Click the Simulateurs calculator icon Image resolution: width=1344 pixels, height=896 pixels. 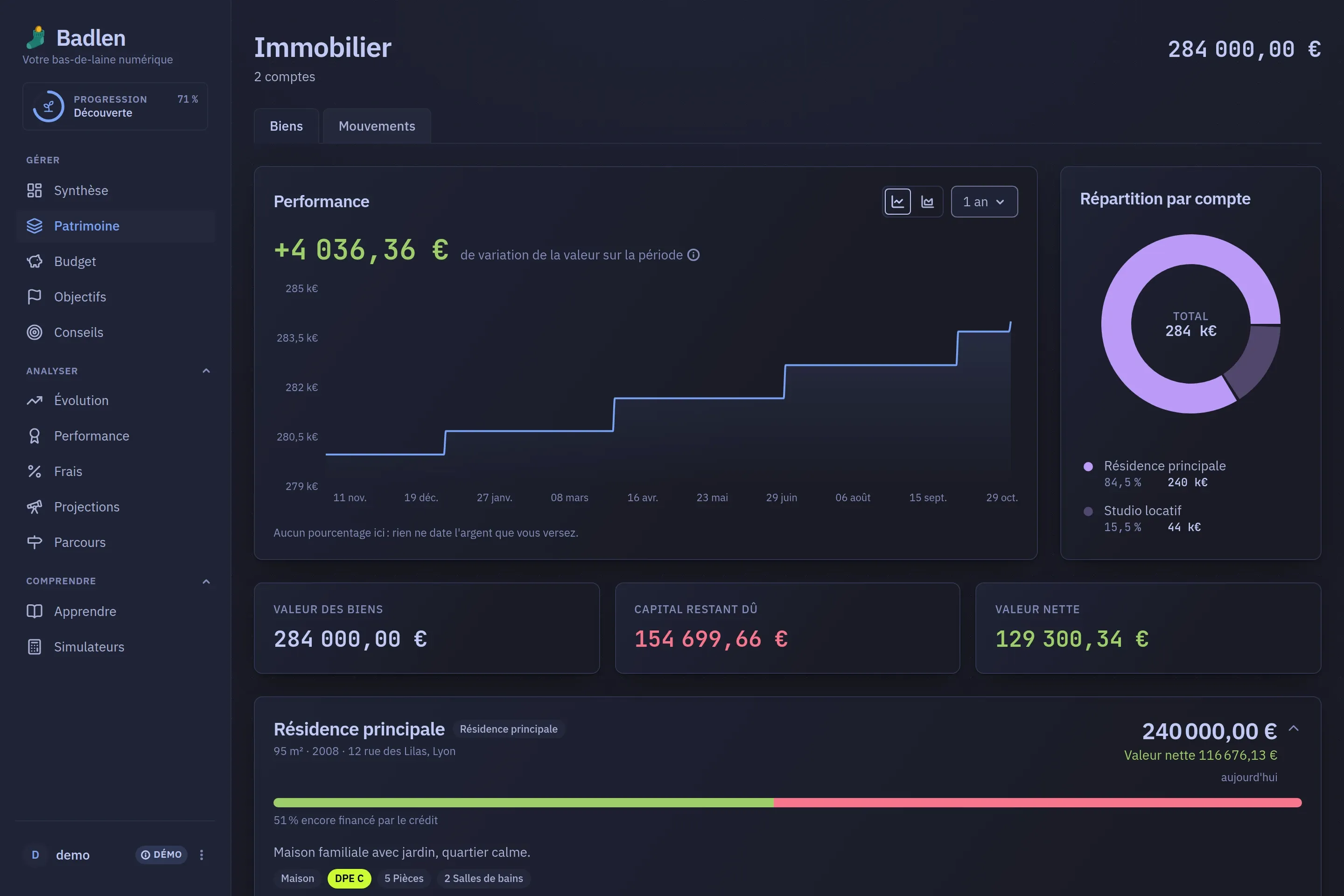click(34, 647)
